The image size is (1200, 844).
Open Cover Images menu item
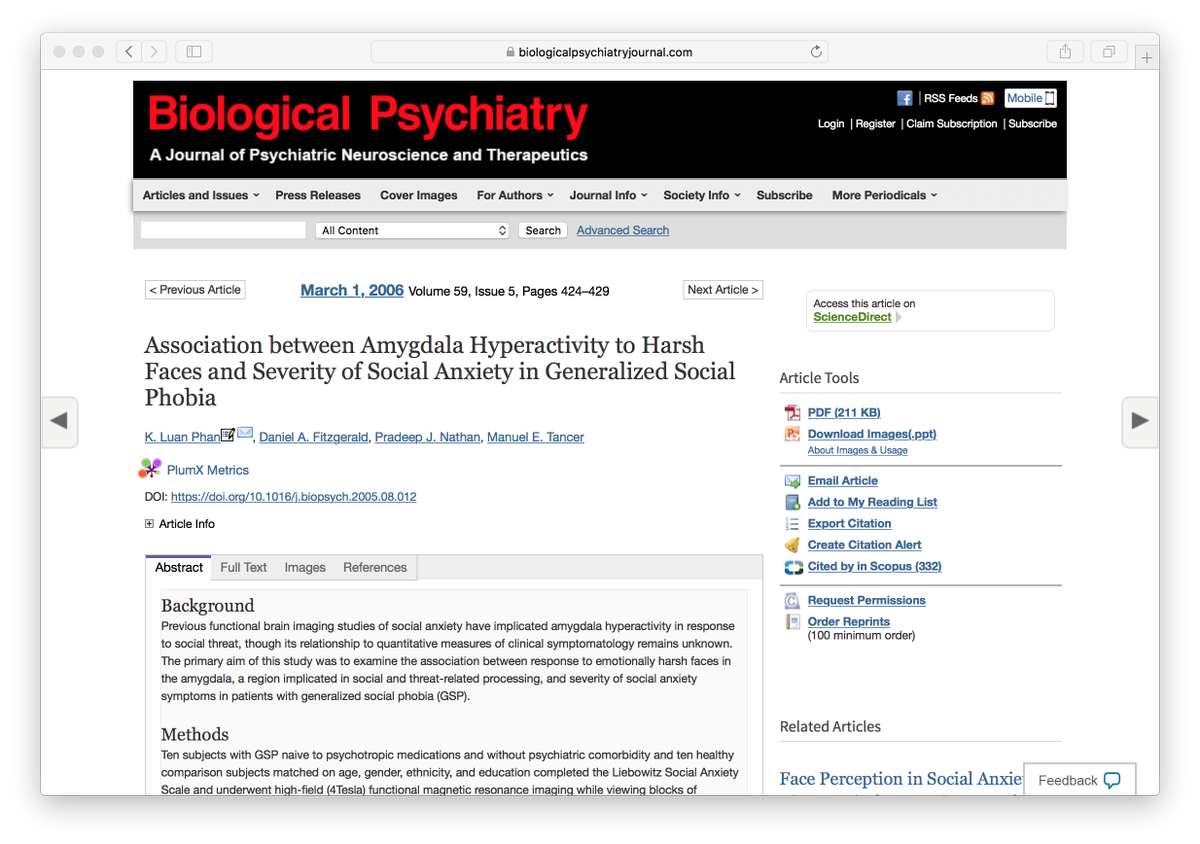pos(419,195)
